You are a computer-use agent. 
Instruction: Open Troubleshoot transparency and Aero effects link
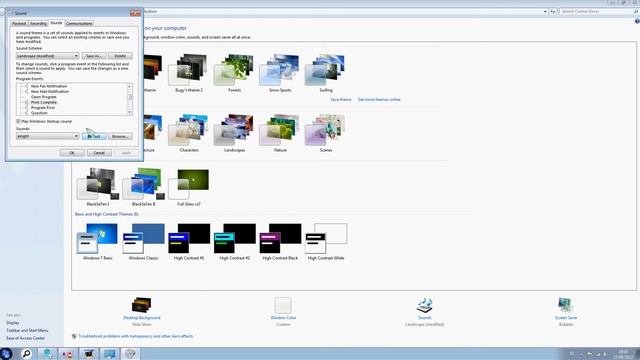click(136, 336)
